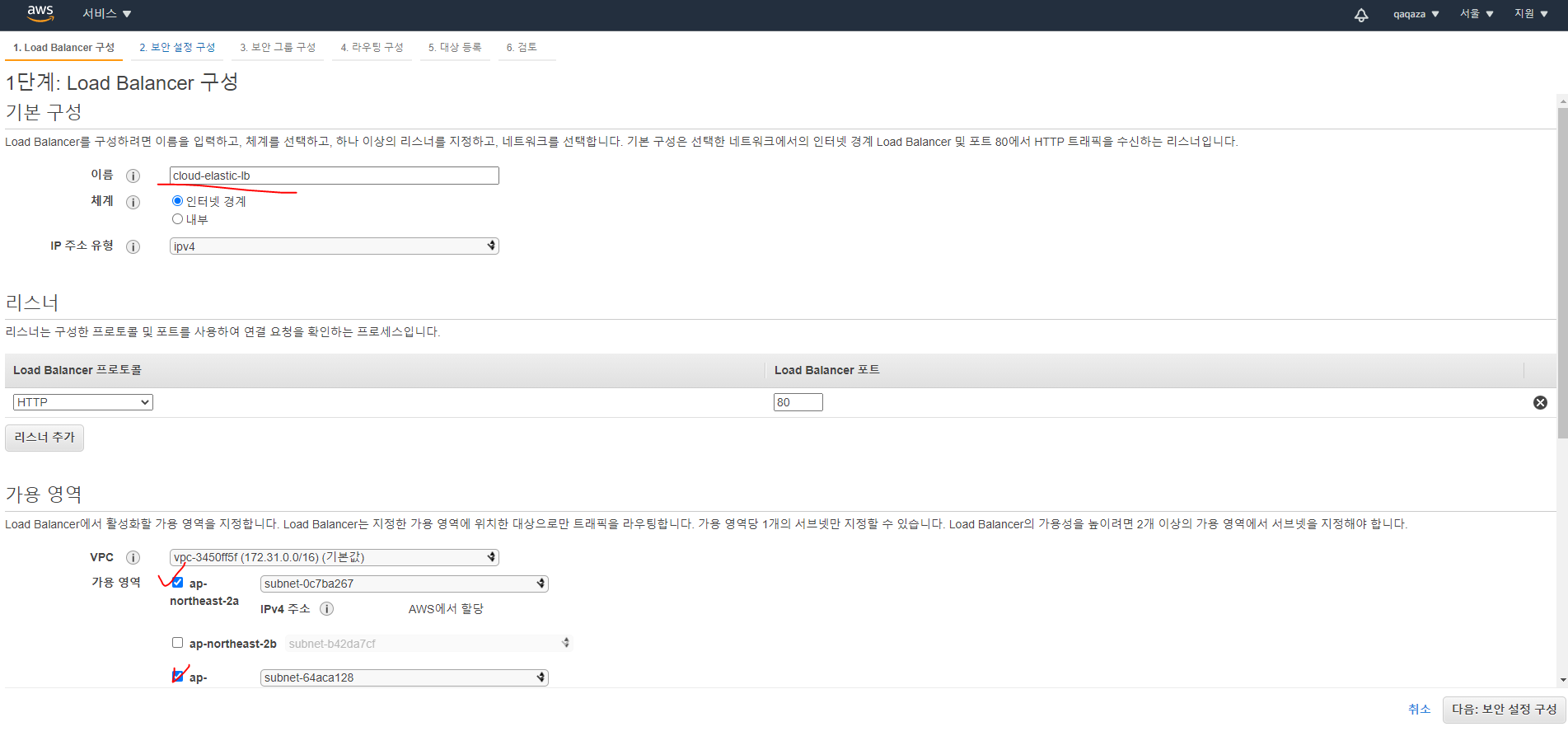Click info icon next to 이름 field

coord(133,176)
